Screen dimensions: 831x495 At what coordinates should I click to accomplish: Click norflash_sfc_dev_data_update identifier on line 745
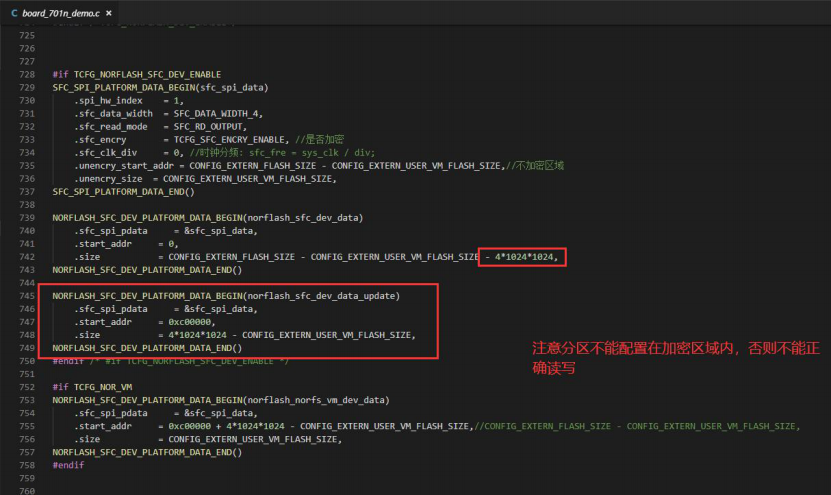tap(321, 296)
